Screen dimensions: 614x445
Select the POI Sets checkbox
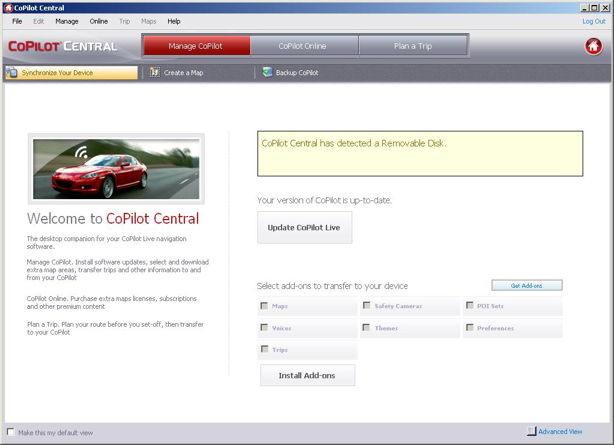(x=469, y=306)
